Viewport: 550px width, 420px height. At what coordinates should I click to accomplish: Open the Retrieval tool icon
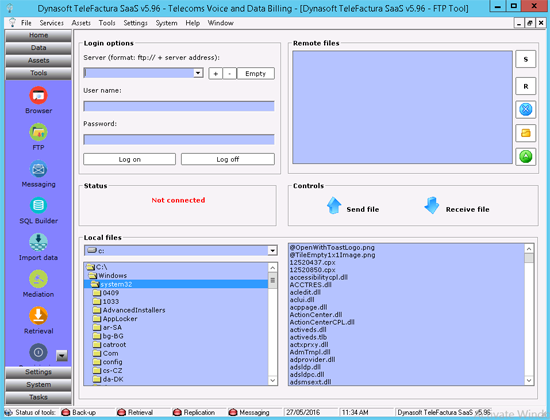coord(38,316)
